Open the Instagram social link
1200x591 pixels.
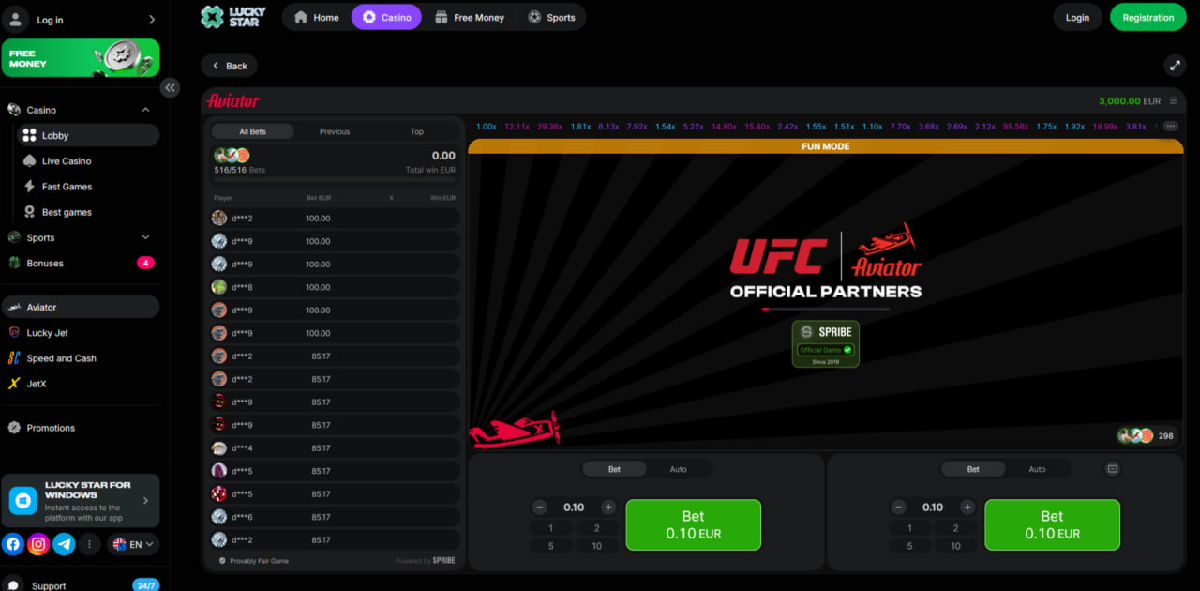[x=39, y=544]
